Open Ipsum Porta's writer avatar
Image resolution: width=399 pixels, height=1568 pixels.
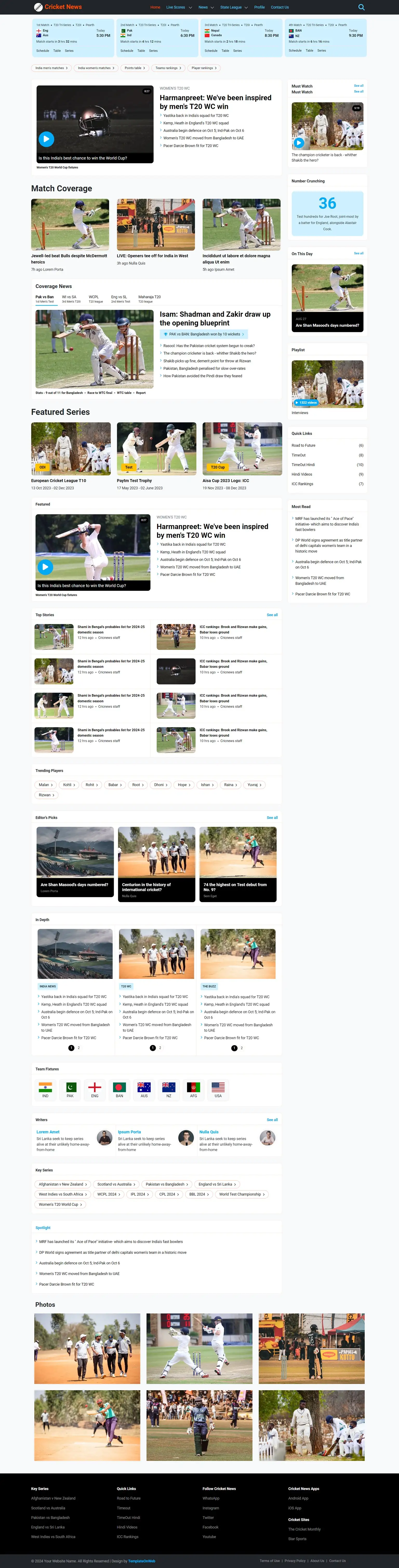186,1137
